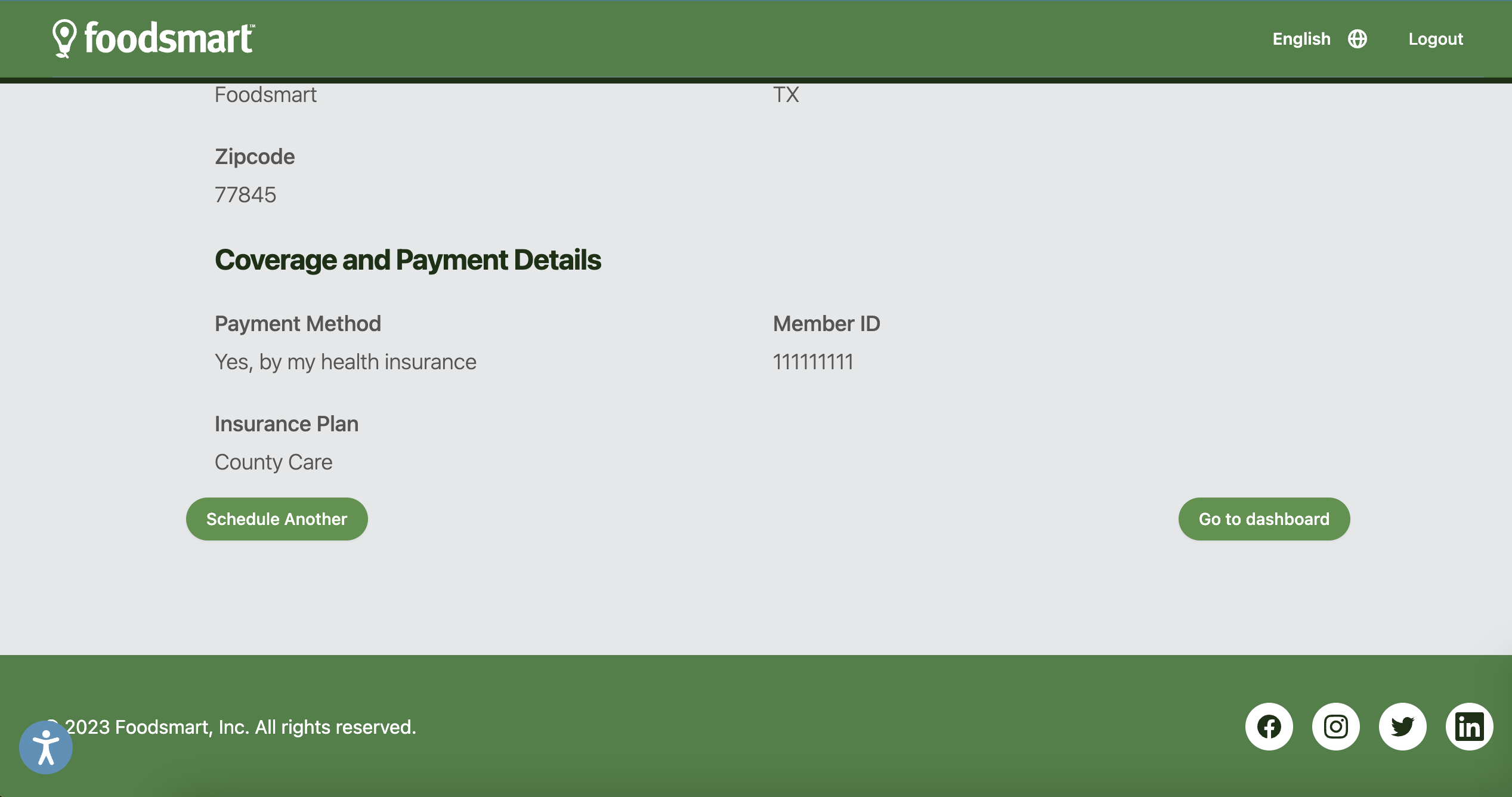The image size is (1512, 797).
Task: Open the English language selector
Action: 1301,39
